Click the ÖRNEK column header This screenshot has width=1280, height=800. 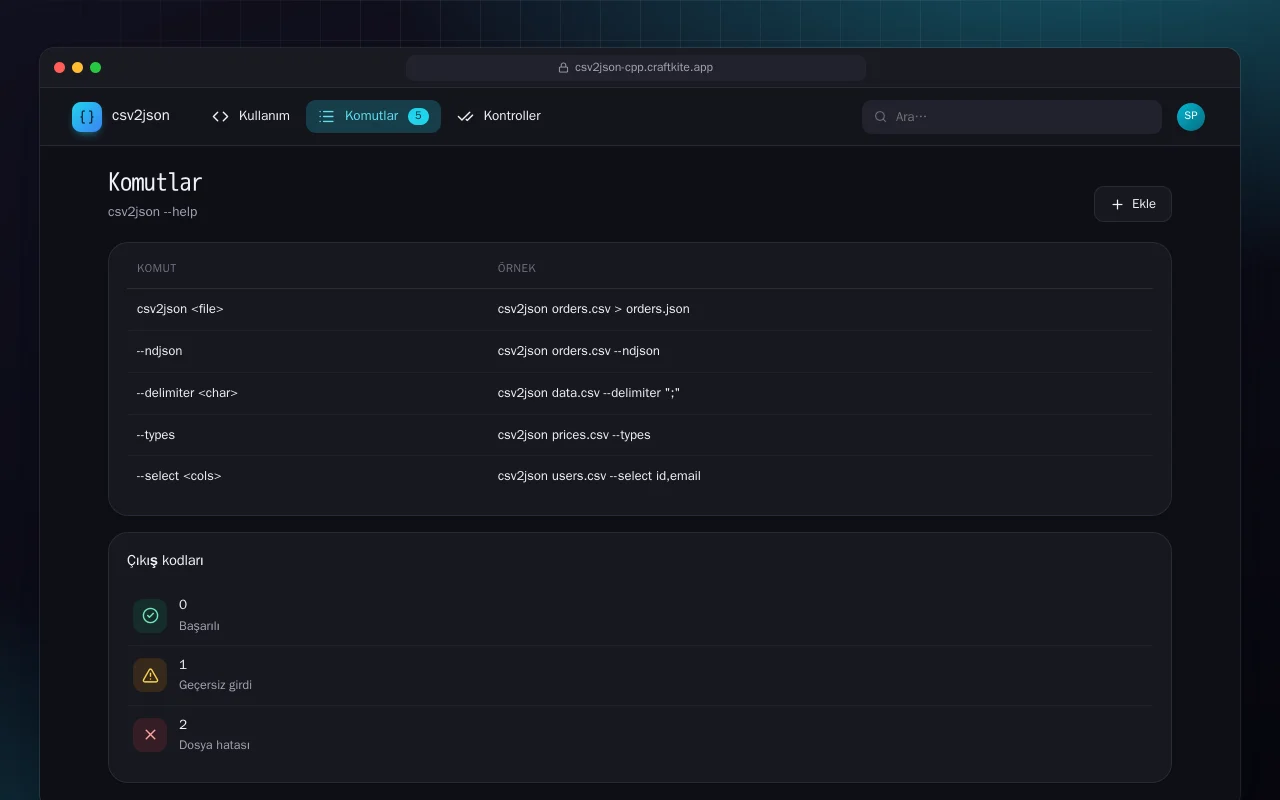point(517,268)
